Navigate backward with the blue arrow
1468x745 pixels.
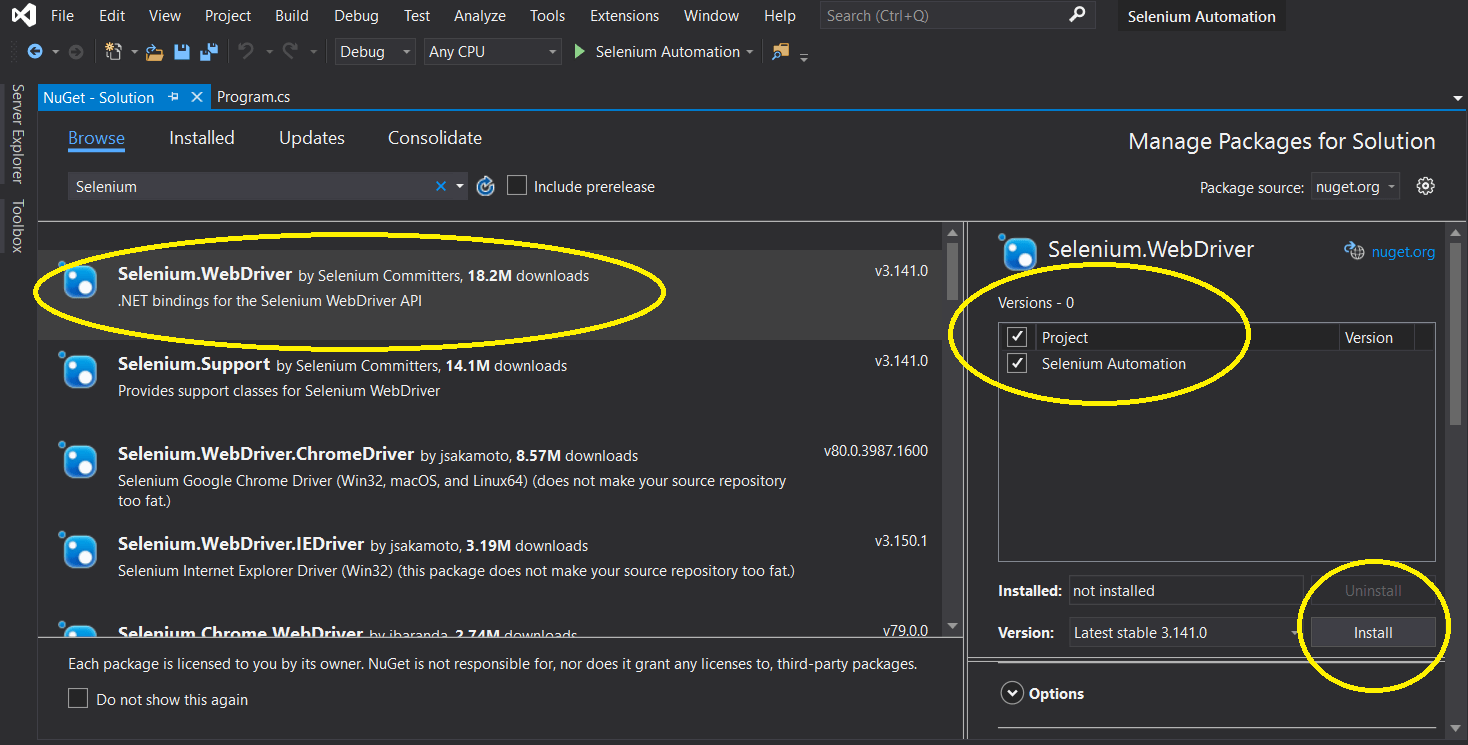click(x=35, y=52)
